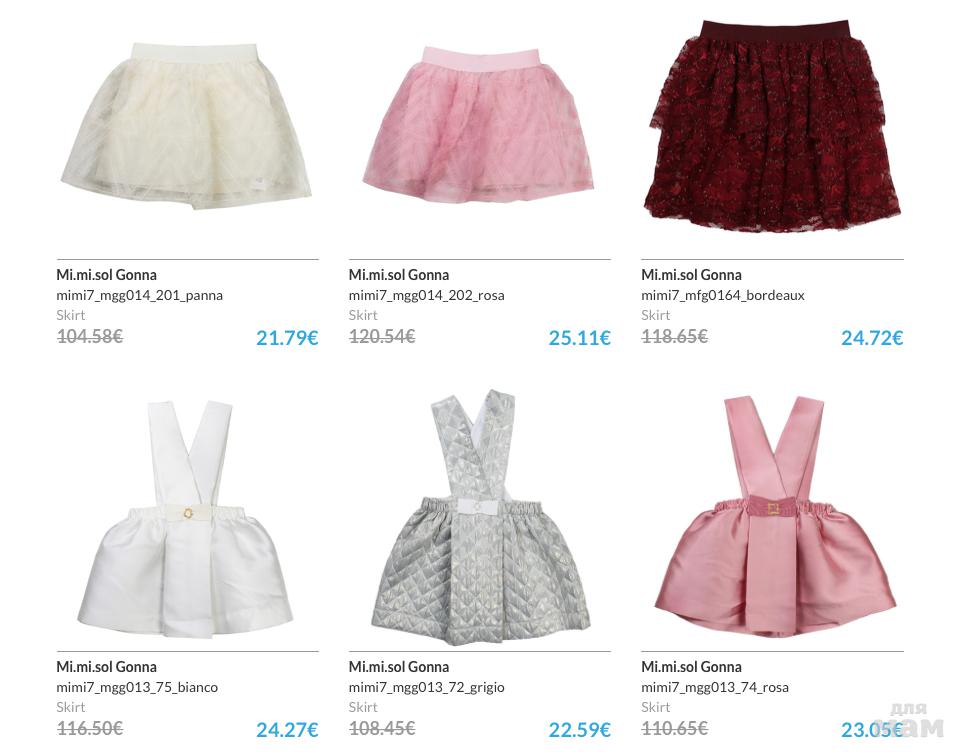Image resolution: width=959 pixels, height=752 pixels.
Task: Select product code mimi7_mgg014_202_rosa
Action: (x=426, y=296)
